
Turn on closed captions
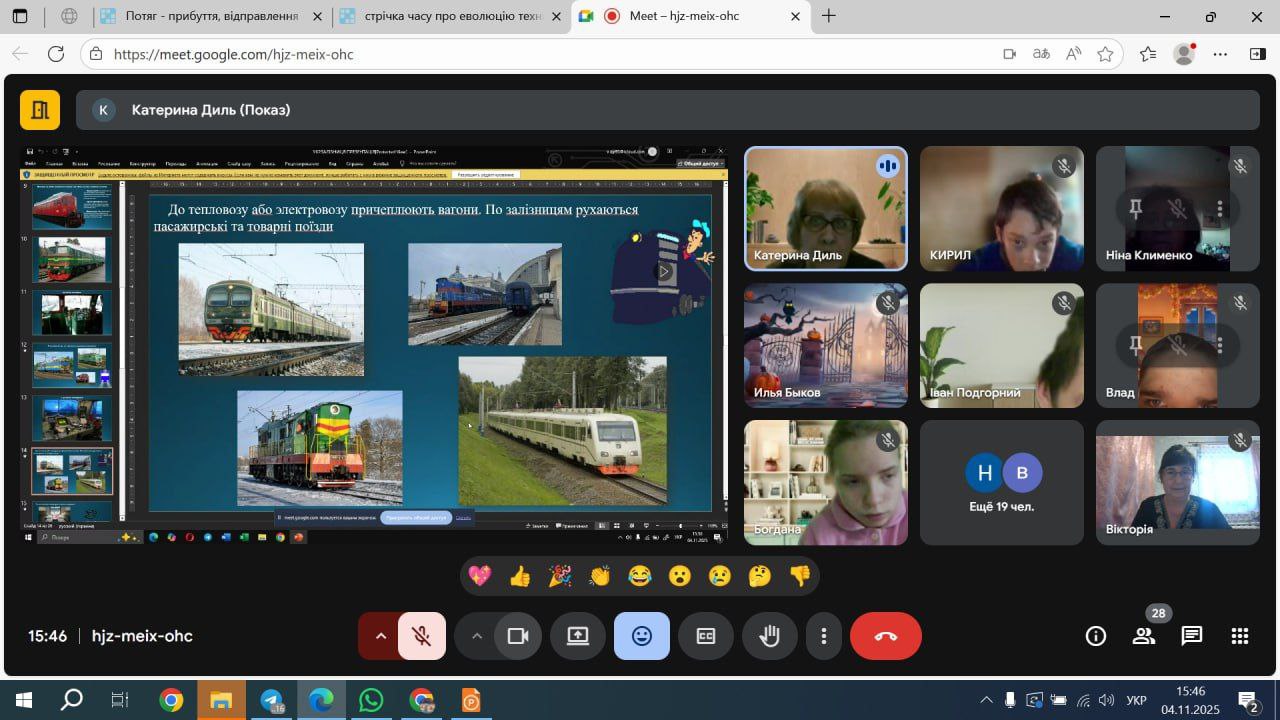click(x=706, y=636)
